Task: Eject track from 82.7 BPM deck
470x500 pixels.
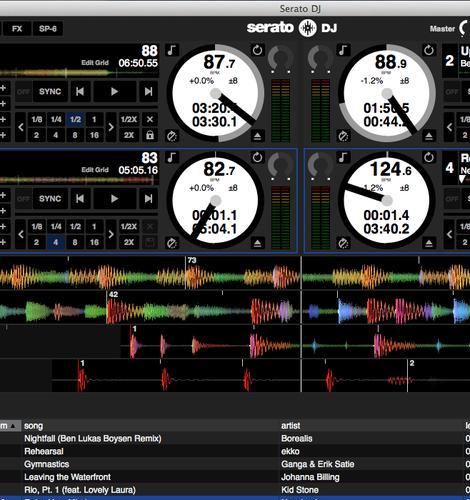Action: tap(257, 243)
